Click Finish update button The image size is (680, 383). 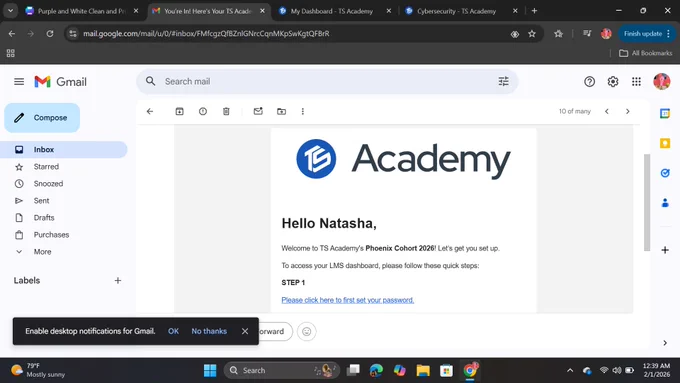pos(646,33)
